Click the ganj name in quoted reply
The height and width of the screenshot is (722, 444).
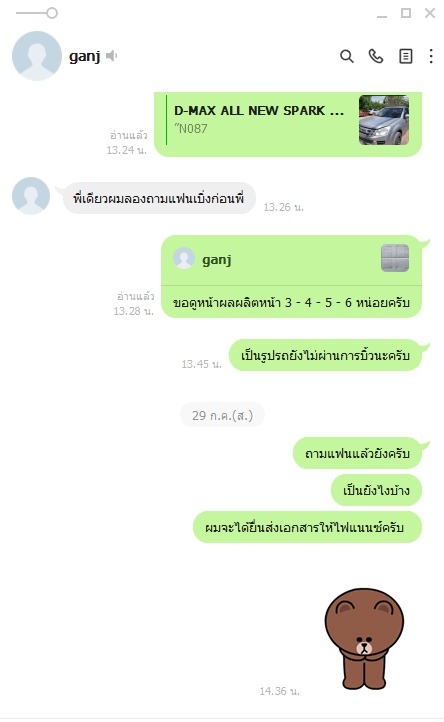(x=216, y=260)
